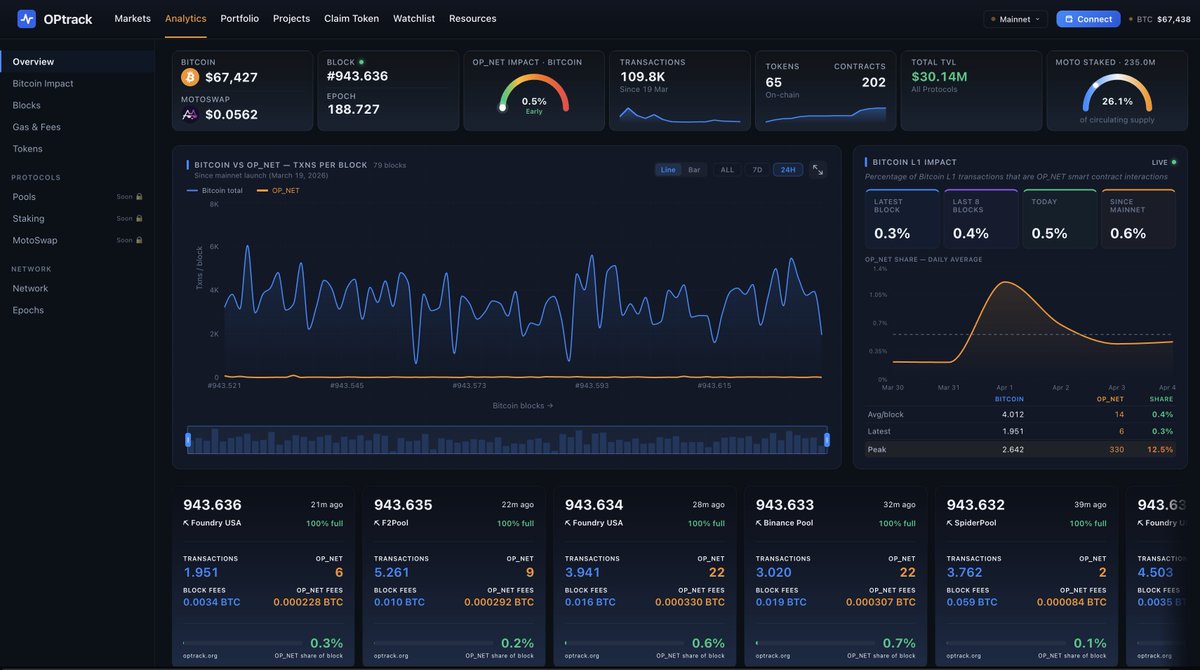Viewport: 1200px width, 670px height.
Task: Set chart range to 7D
Action: coord(757,170)
